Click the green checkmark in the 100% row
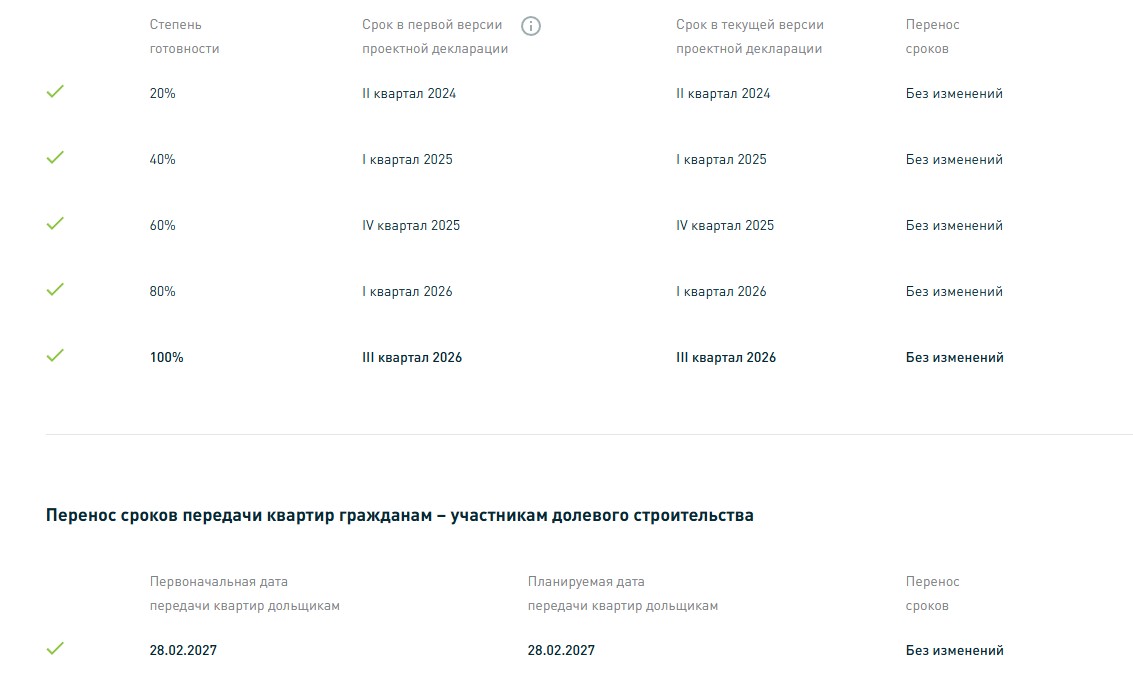1133x685 pixels. 55,356
